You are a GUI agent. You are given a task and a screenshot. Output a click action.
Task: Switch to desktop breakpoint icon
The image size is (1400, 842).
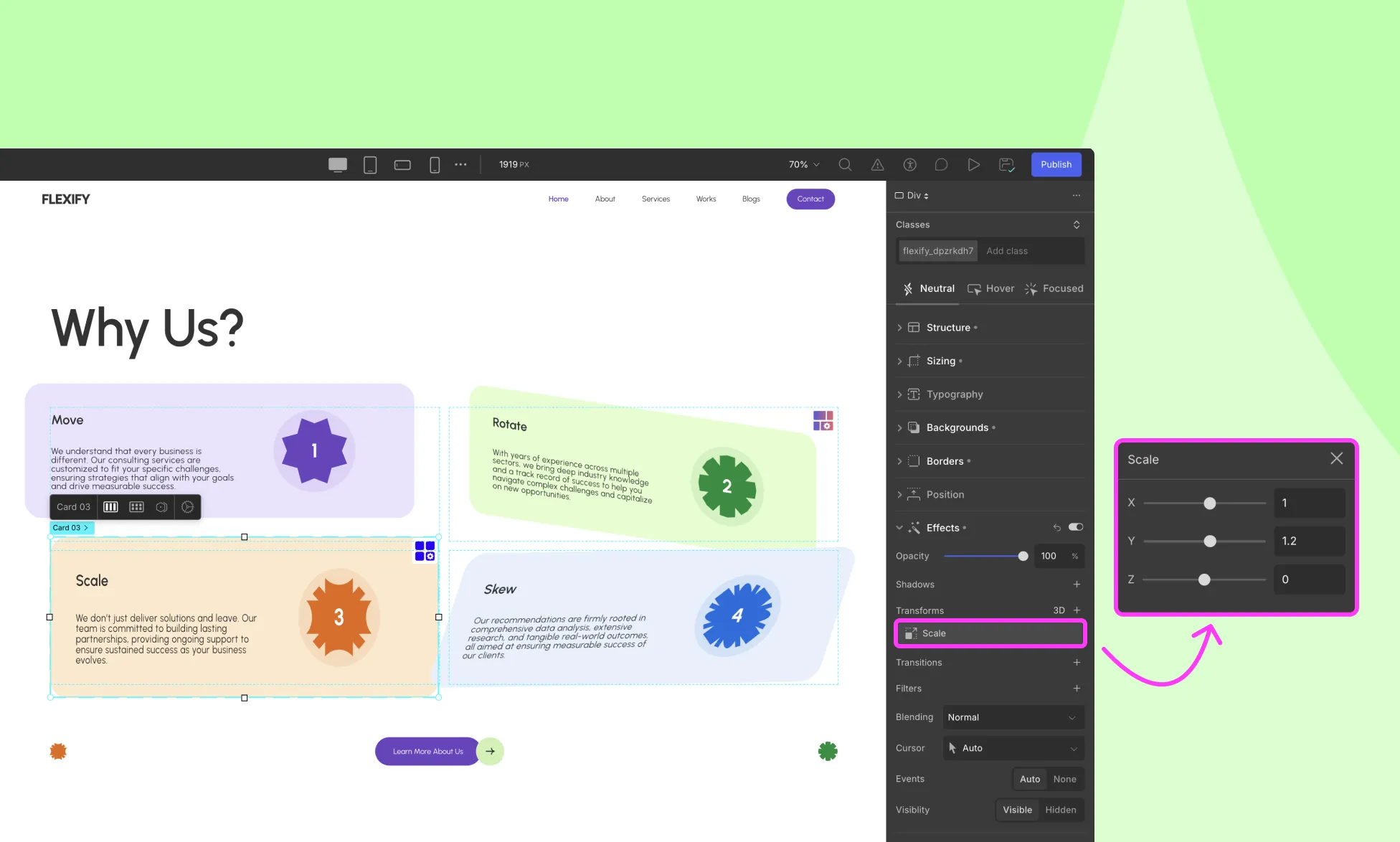click(x=338, y=165)
